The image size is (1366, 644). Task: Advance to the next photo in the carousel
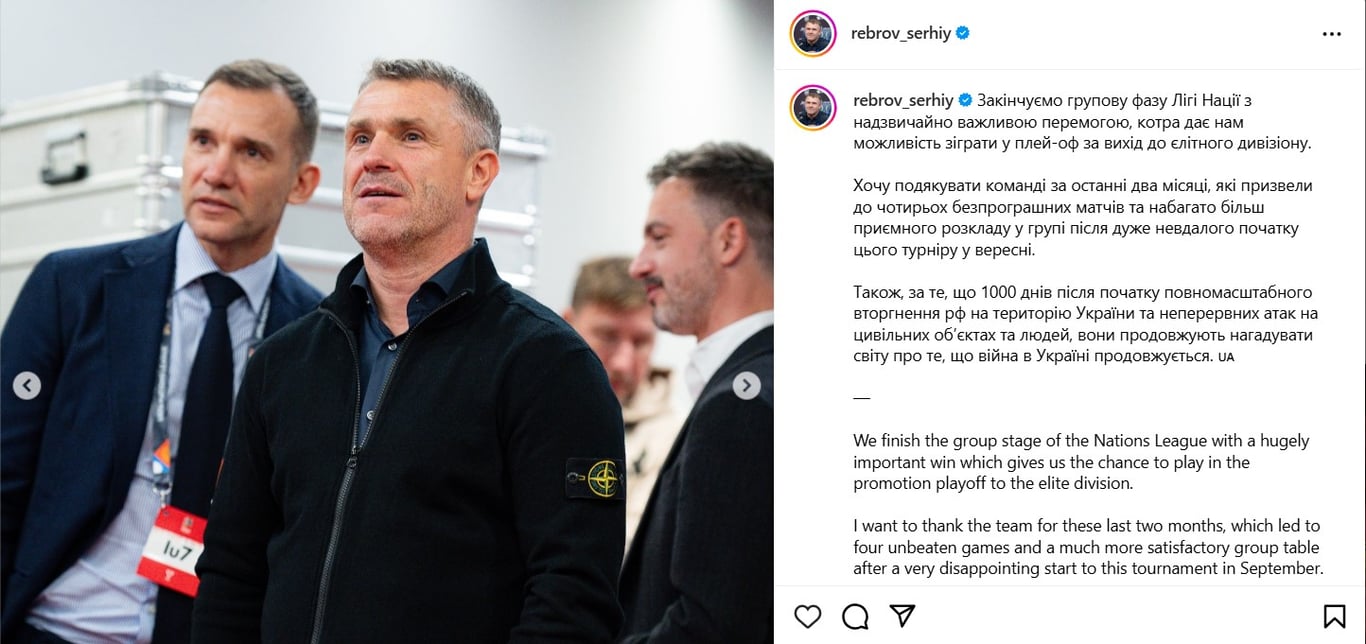coord(746,385)
